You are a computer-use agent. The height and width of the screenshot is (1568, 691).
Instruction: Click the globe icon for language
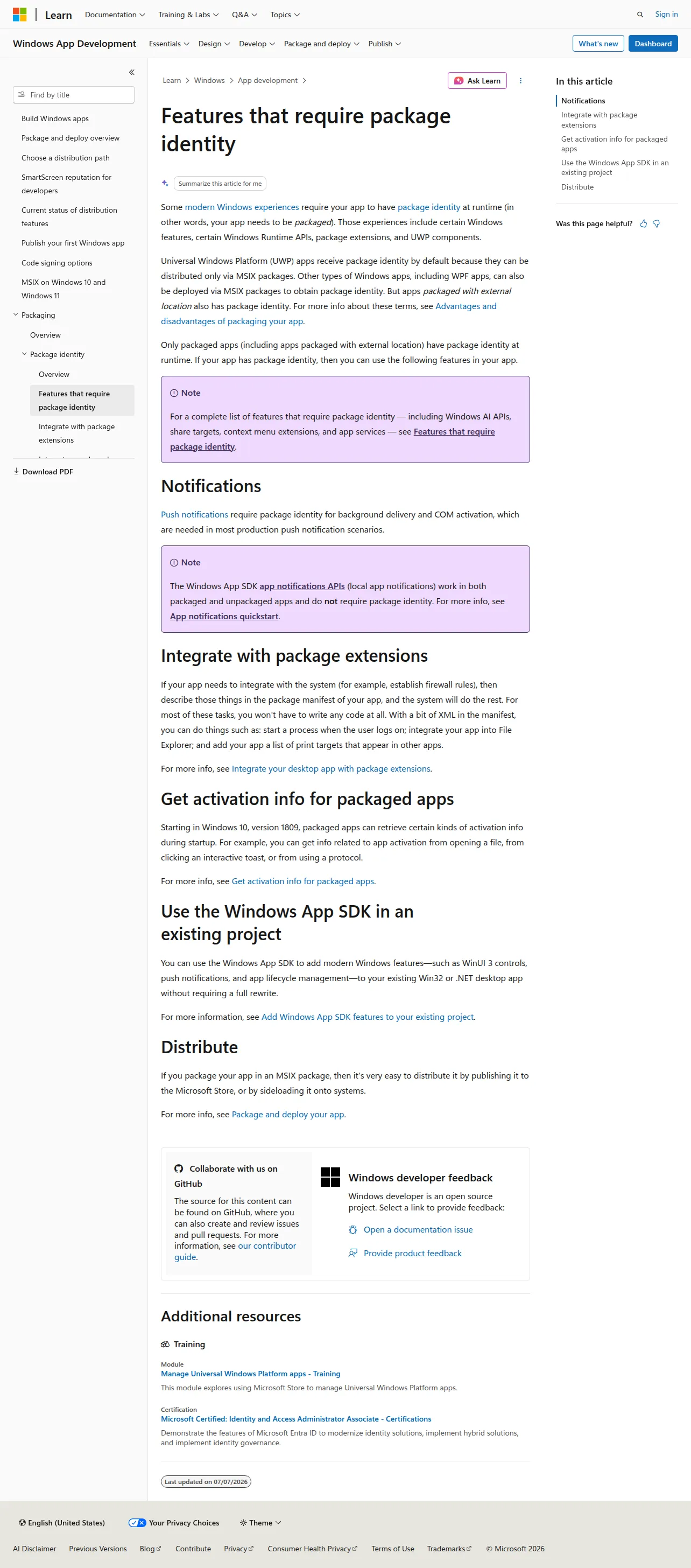tap(23, 1523)
